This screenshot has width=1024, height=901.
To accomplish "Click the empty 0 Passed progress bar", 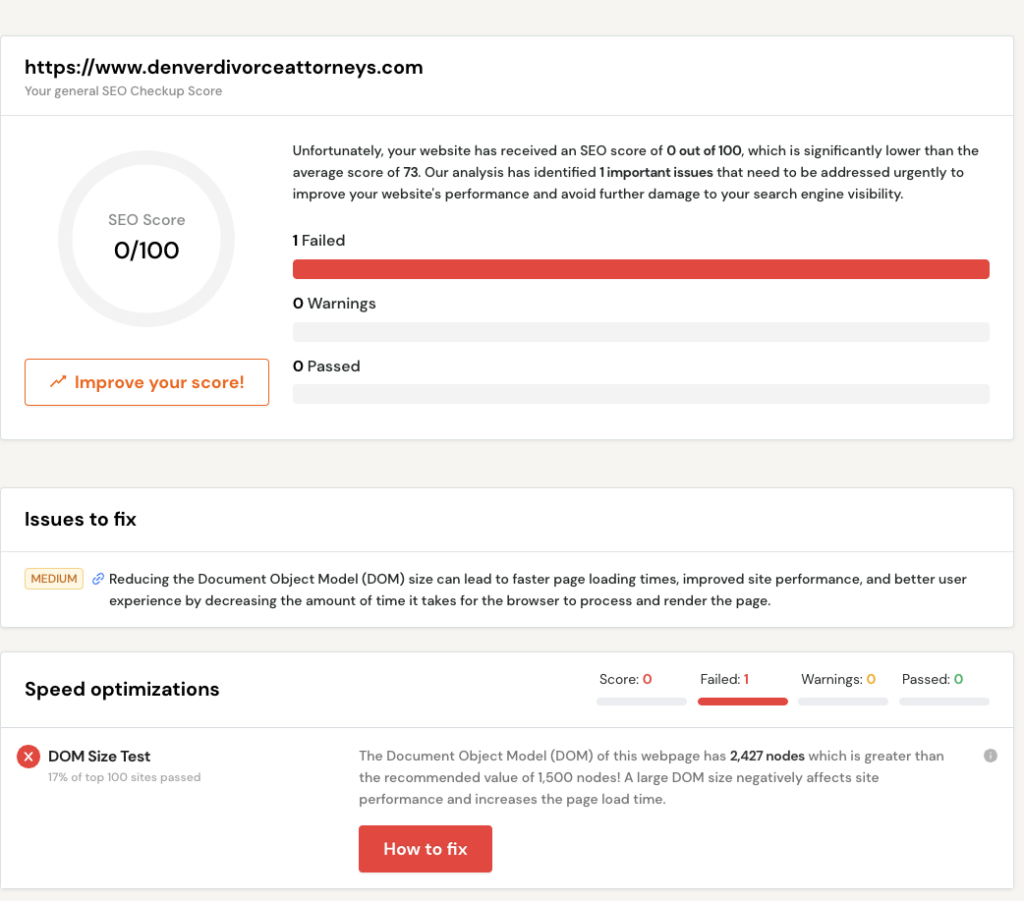I will point(640,394).
